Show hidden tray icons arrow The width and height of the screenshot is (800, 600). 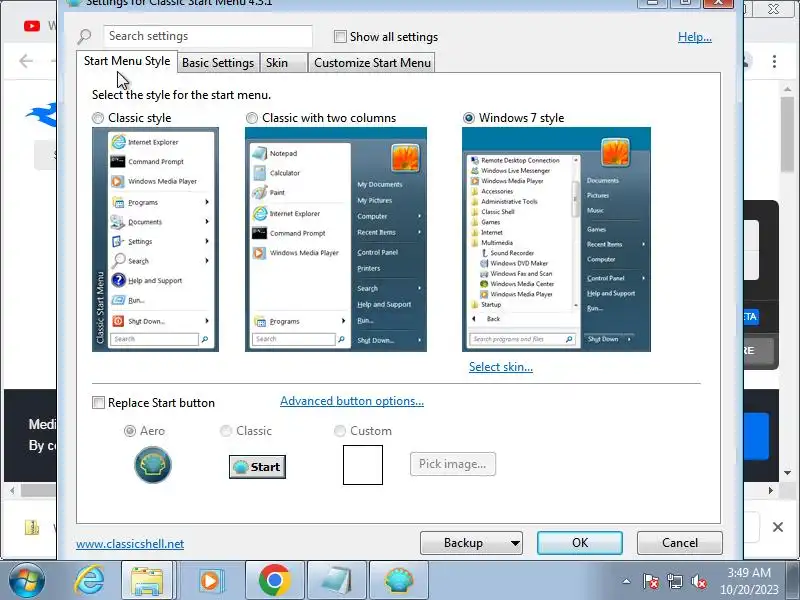click(x=626, y=581)
